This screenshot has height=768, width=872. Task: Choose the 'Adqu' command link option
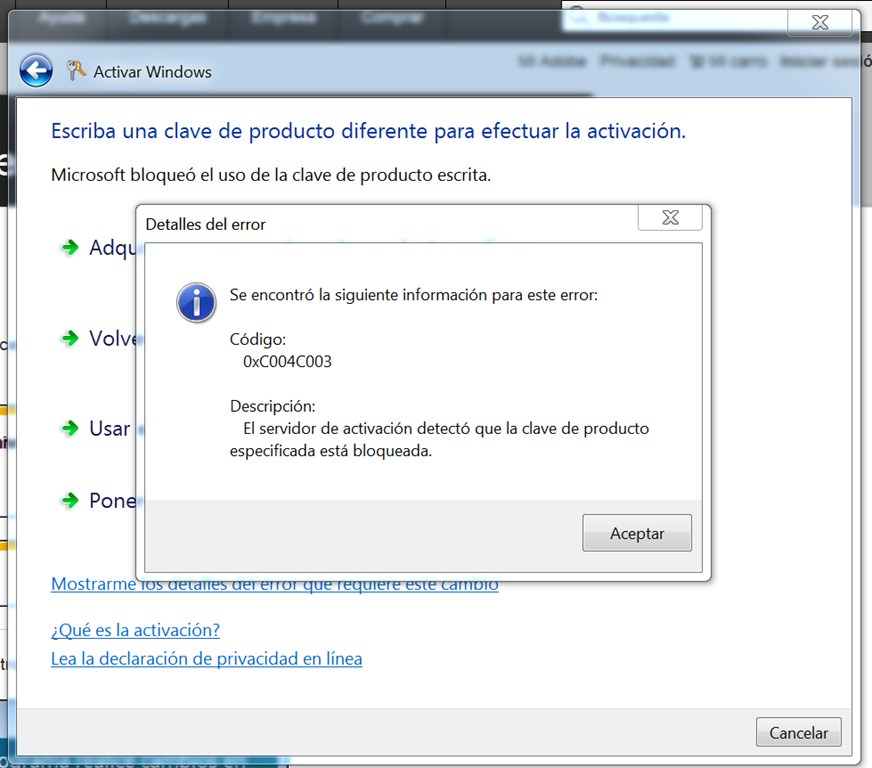click(112, 247)
